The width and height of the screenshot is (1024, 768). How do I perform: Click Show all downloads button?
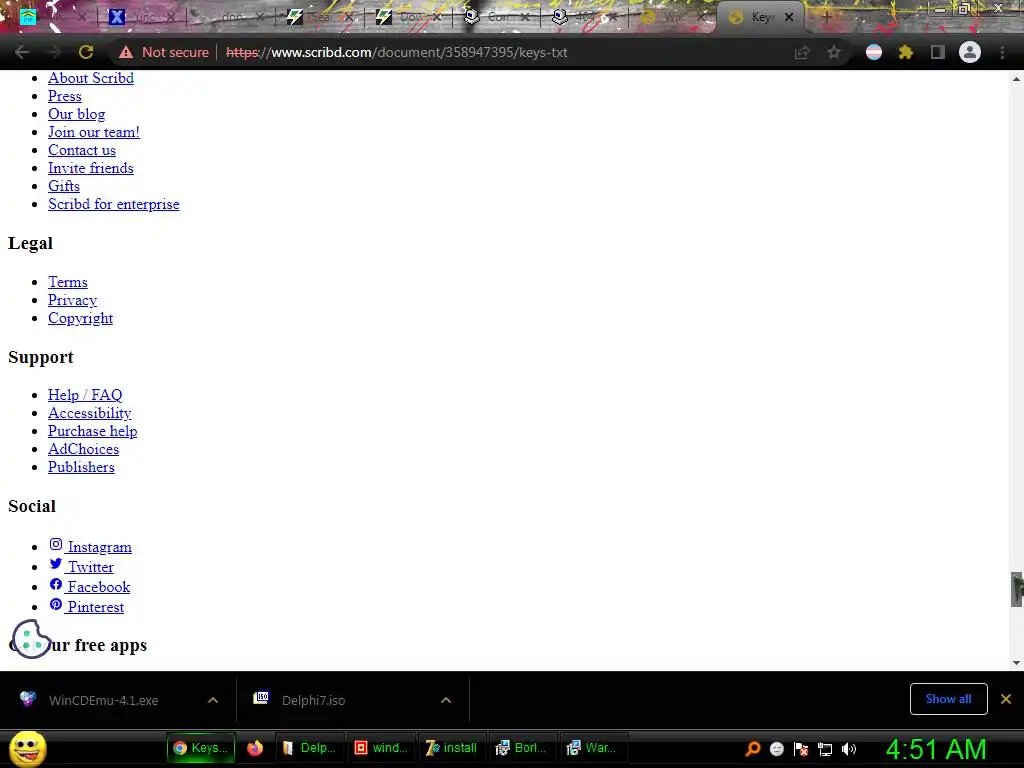tap(948, 699)
